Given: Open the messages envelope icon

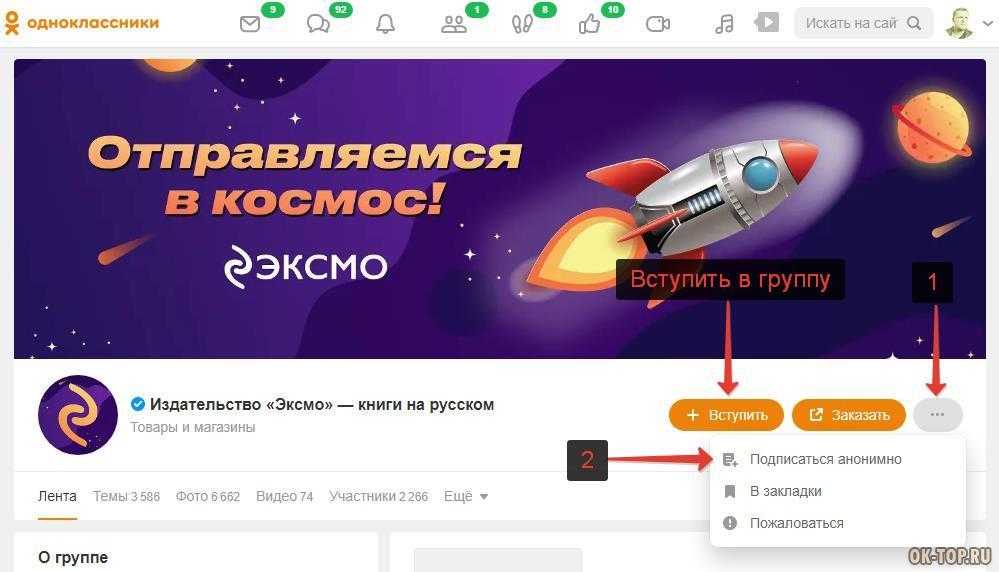Looking at the screenshot, I should pyautogui.click(x=250, y=24).
